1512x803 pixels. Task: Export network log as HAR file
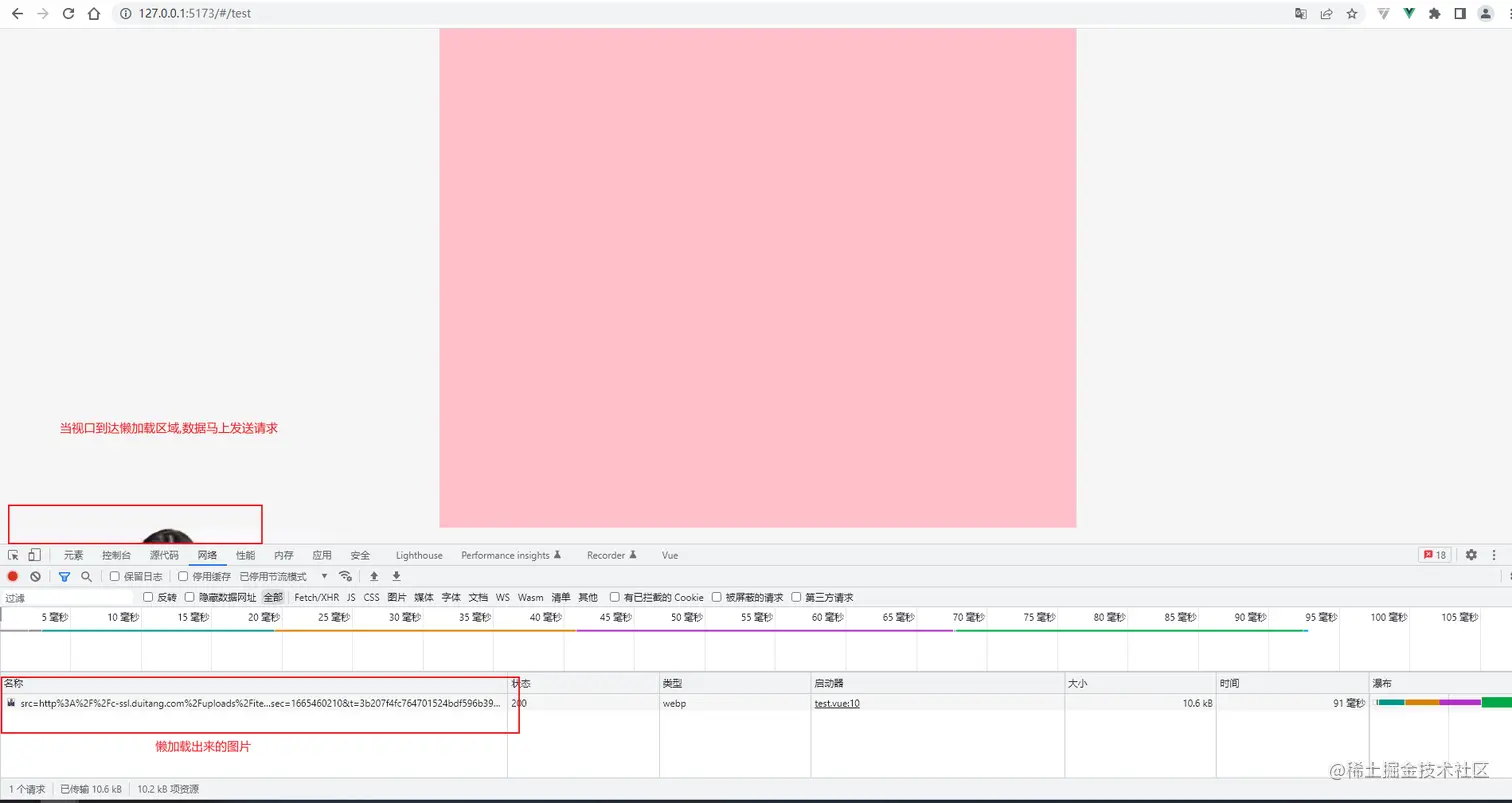[x=394, y=577]
